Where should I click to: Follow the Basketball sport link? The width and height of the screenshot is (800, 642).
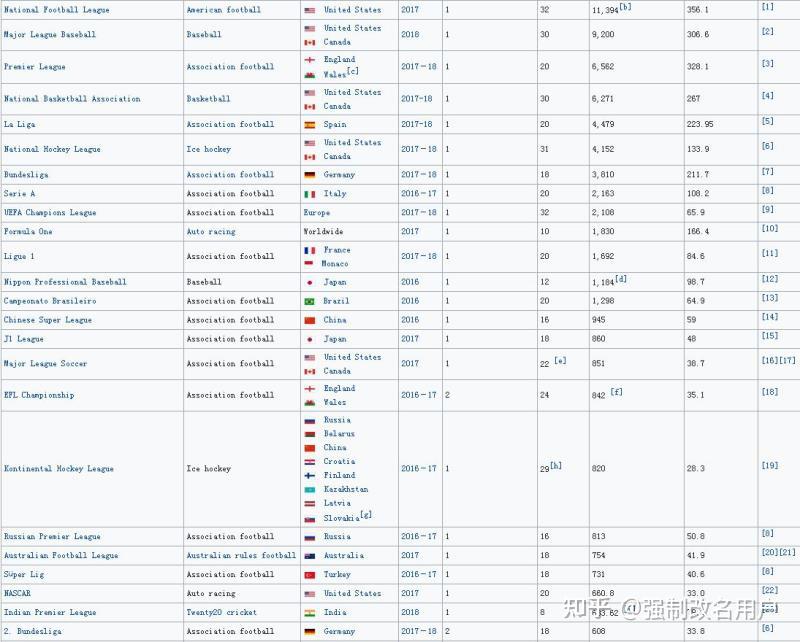tap(209, 99)
